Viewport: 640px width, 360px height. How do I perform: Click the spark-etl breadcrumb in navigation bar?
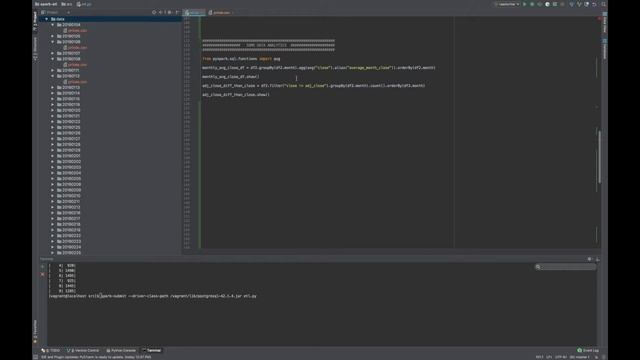46,4
